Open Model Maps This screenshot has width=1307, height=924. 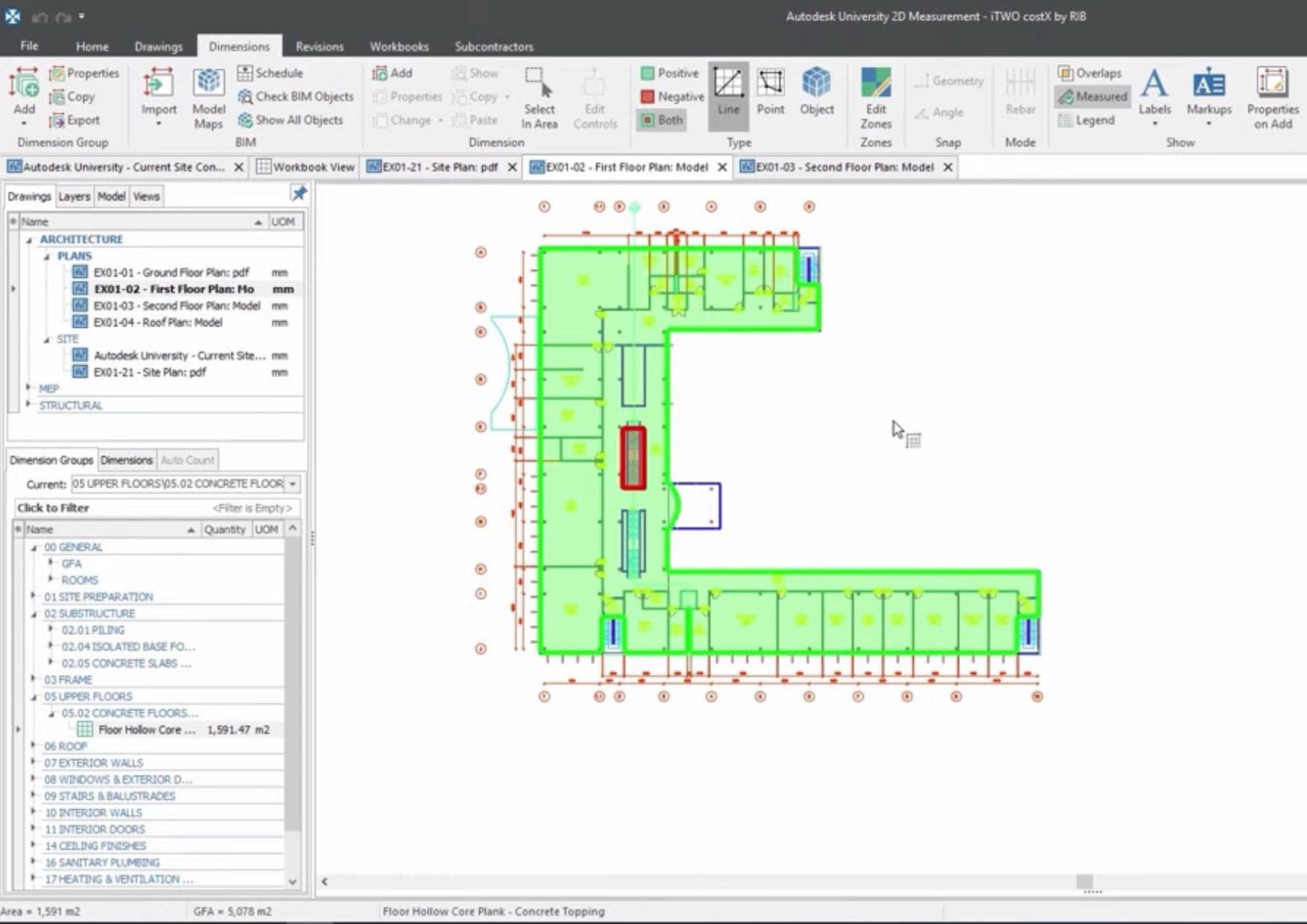pos(209,97)
